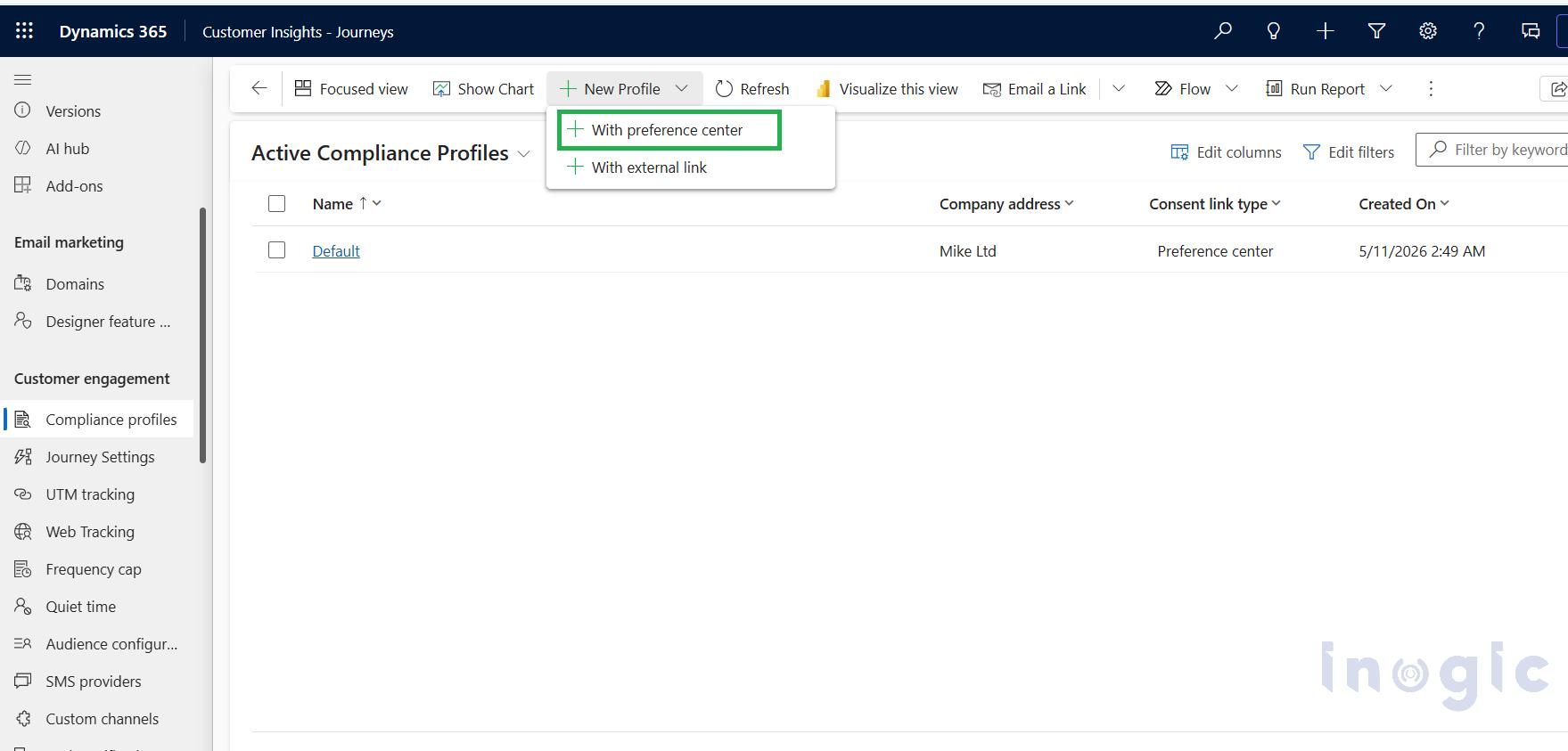Viewport: 1568px width, 751px height.
Task: Click Run Report command
Action: [x=1316, y=88]
